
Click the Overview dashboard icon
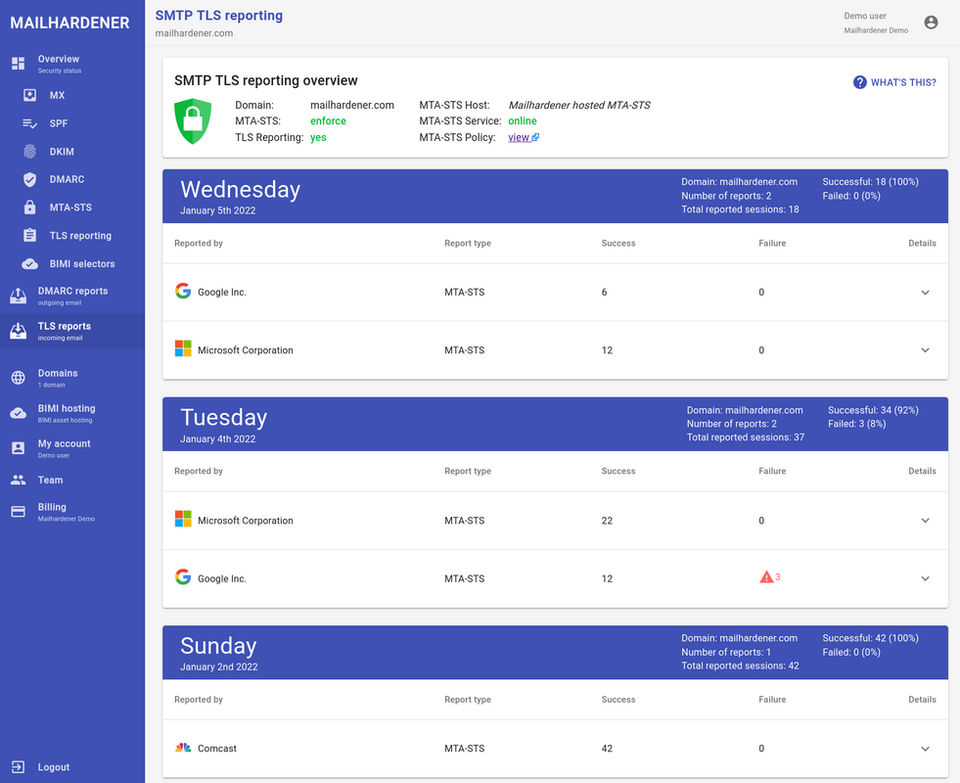point(18,63)
